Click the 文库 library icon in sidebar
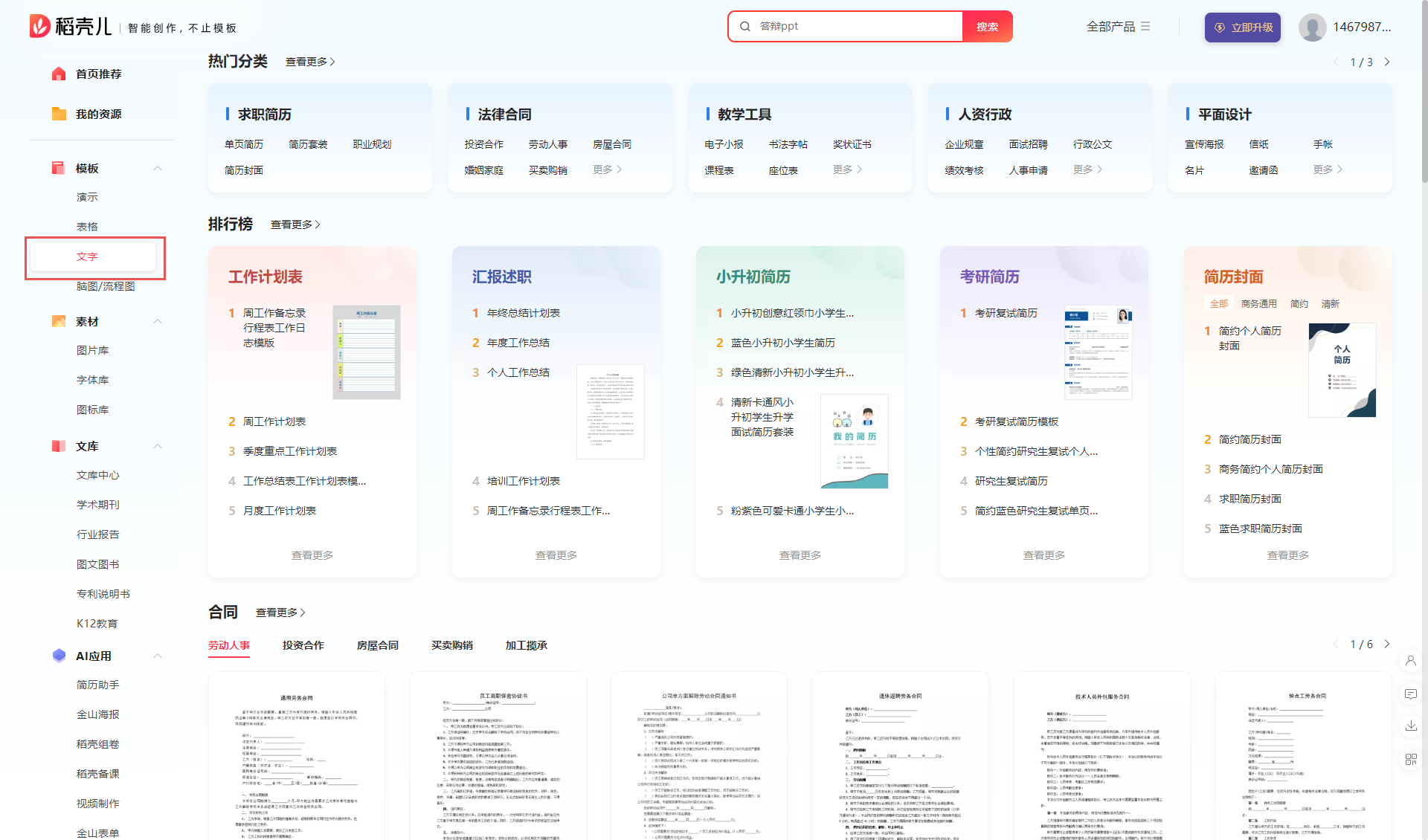Image resolution: width=1428 pixels, height=840 pixels. click(x=59, y=446)
